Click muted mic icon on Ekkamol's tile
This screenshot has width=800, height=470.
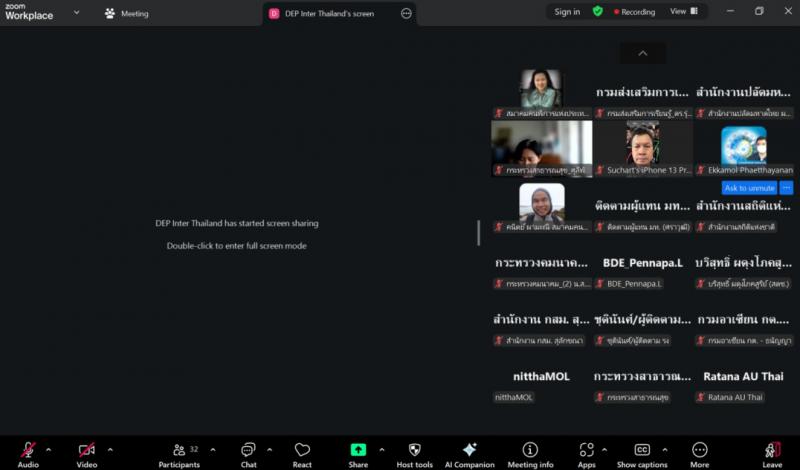point(701,170)
